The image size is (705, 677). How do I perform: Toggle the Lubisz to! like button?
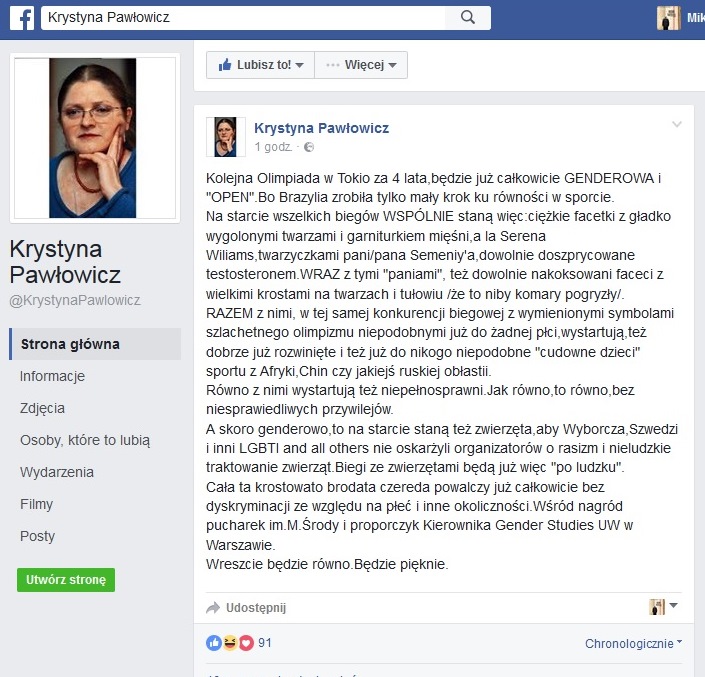click(260, 65)
